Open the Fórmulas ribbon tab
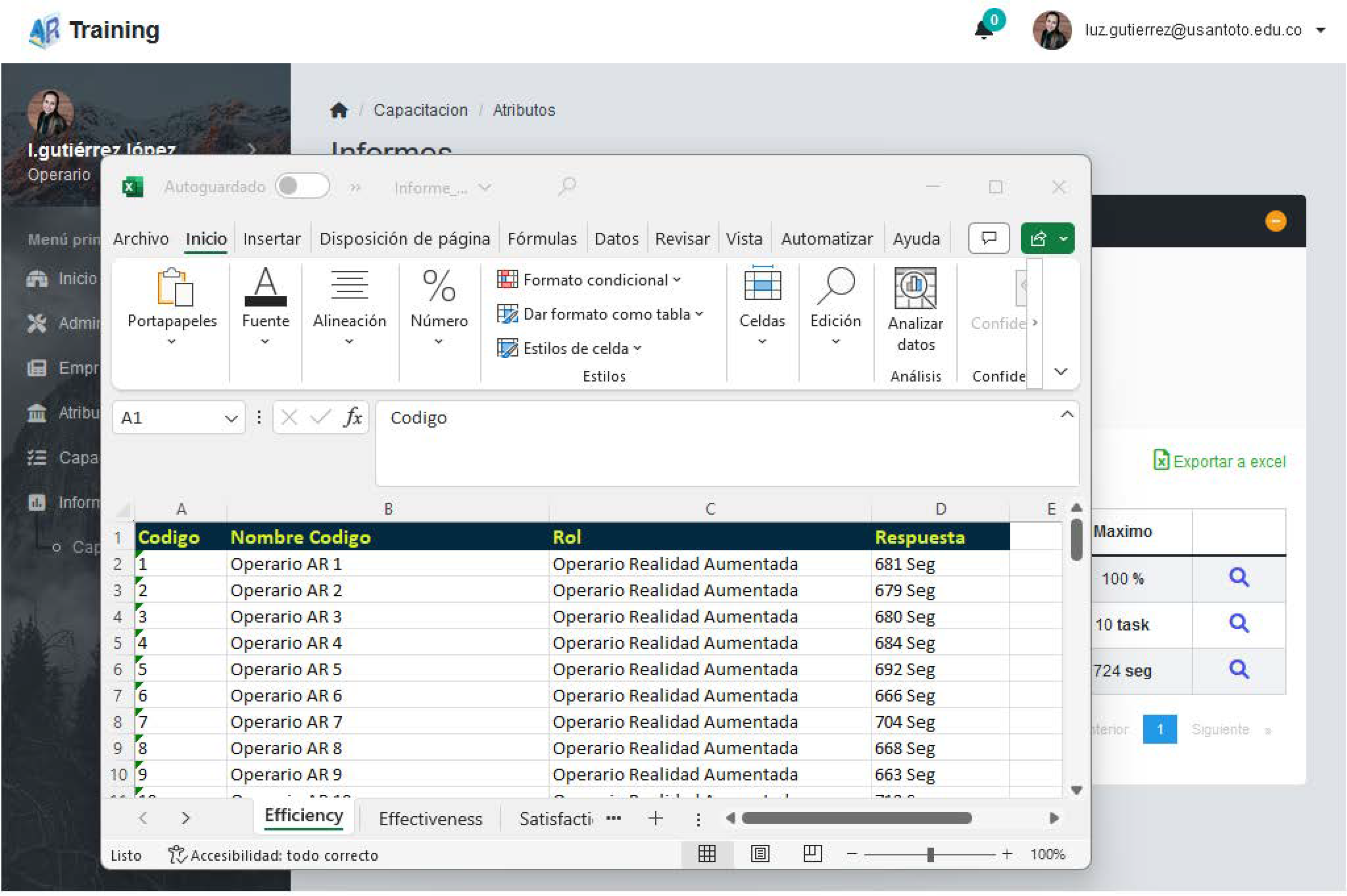 [x=542, y=238]
